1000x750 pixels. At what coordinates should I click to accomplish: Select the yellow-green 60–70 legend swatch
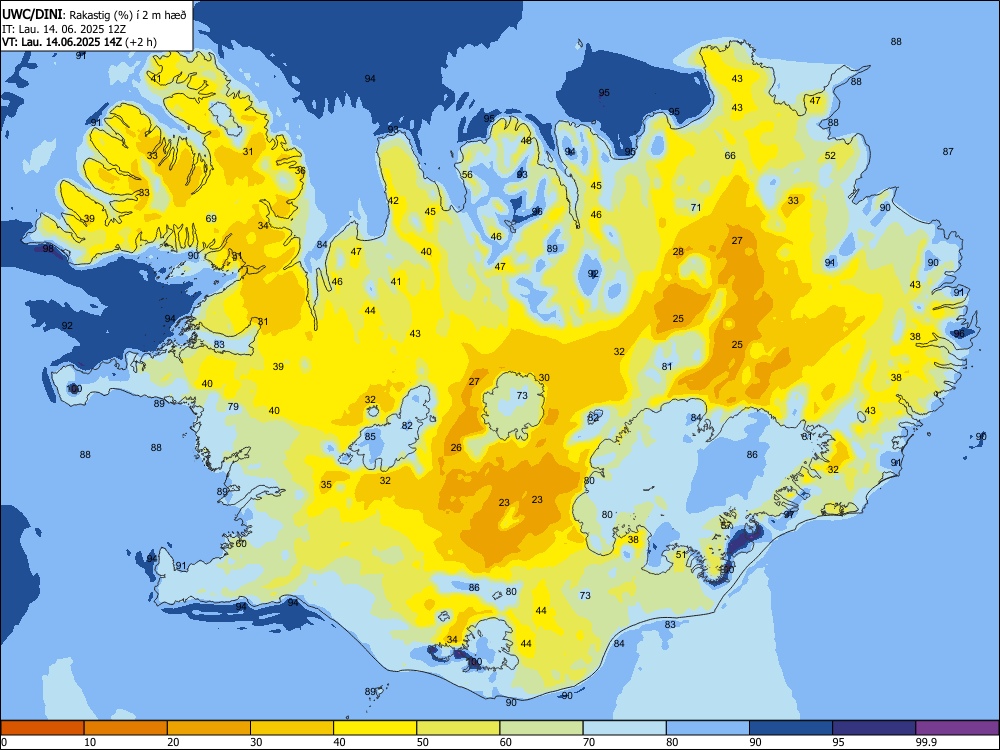pos(541,728)
